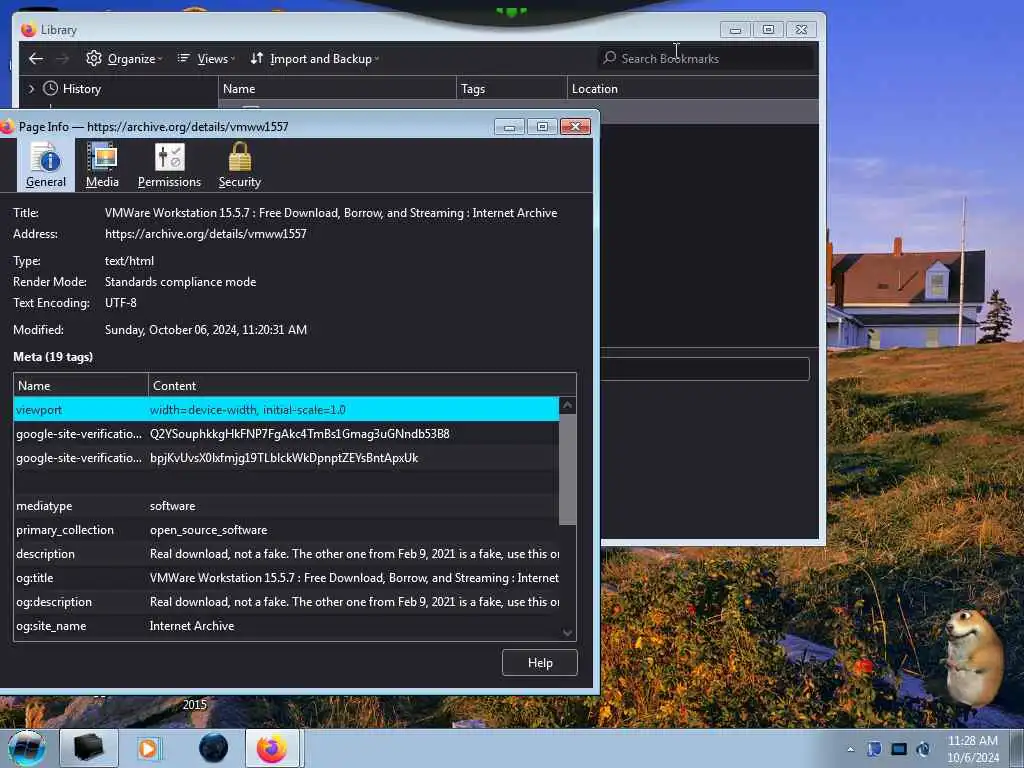Select the mediatype meta row
The height and width of the screenshot is (768, 1024).
tap(286, 505)
